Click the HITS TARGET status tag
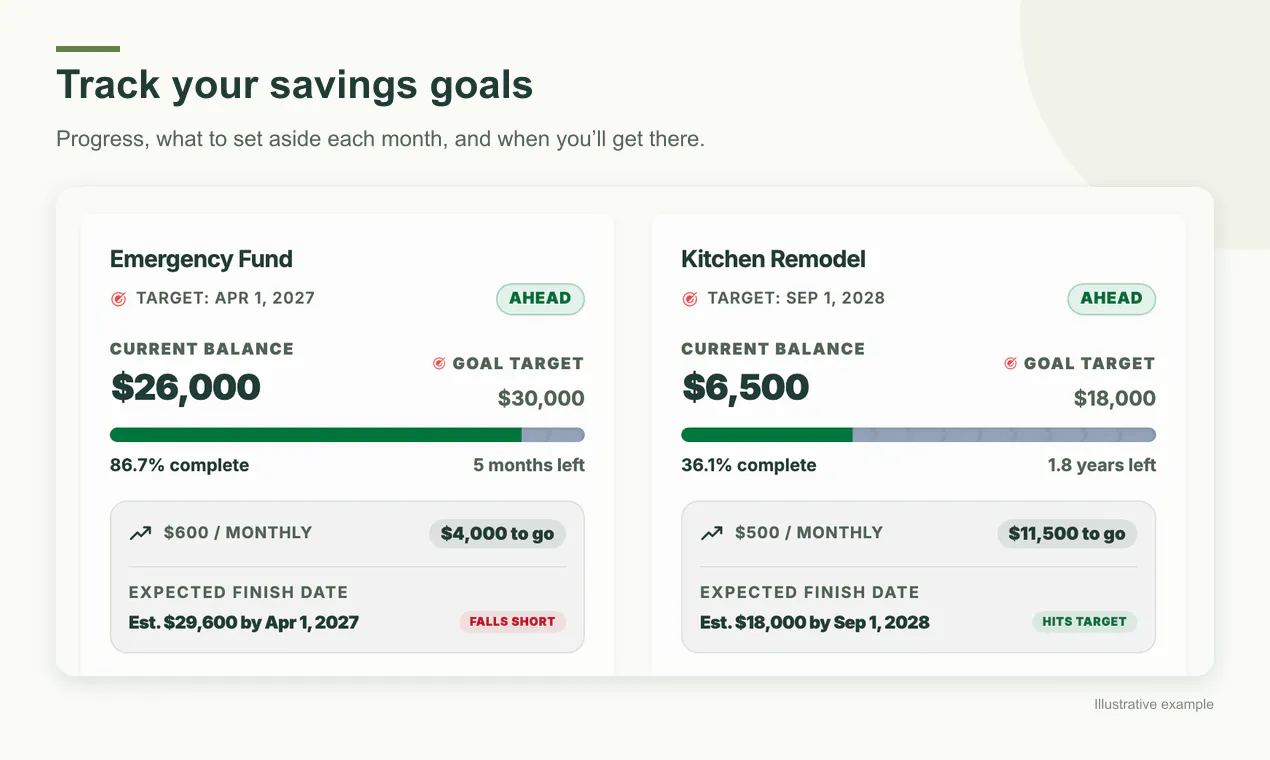Screen dimensions: 1270x760 coord(1084,621)
